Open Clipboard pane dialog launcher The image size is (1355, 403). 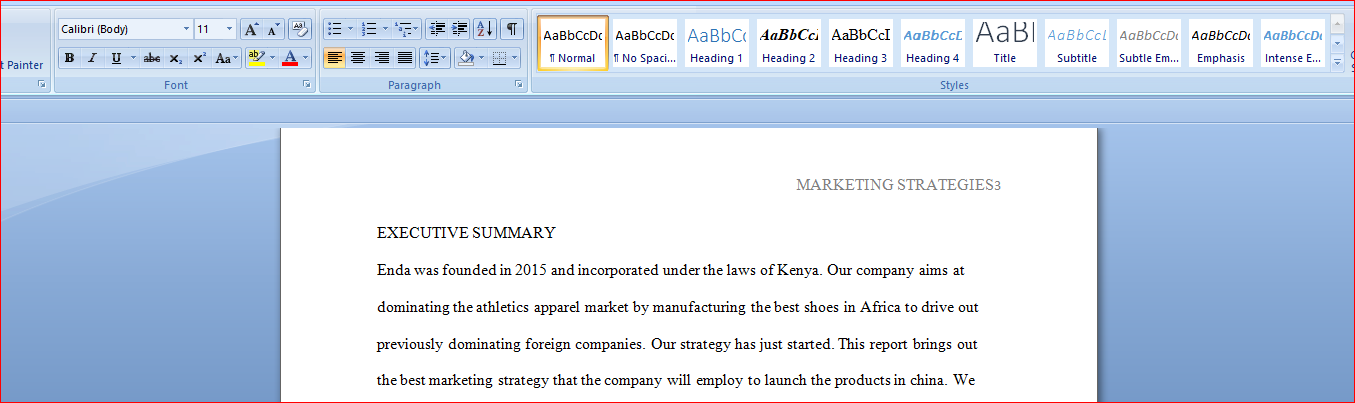click(x=41, y=85)
